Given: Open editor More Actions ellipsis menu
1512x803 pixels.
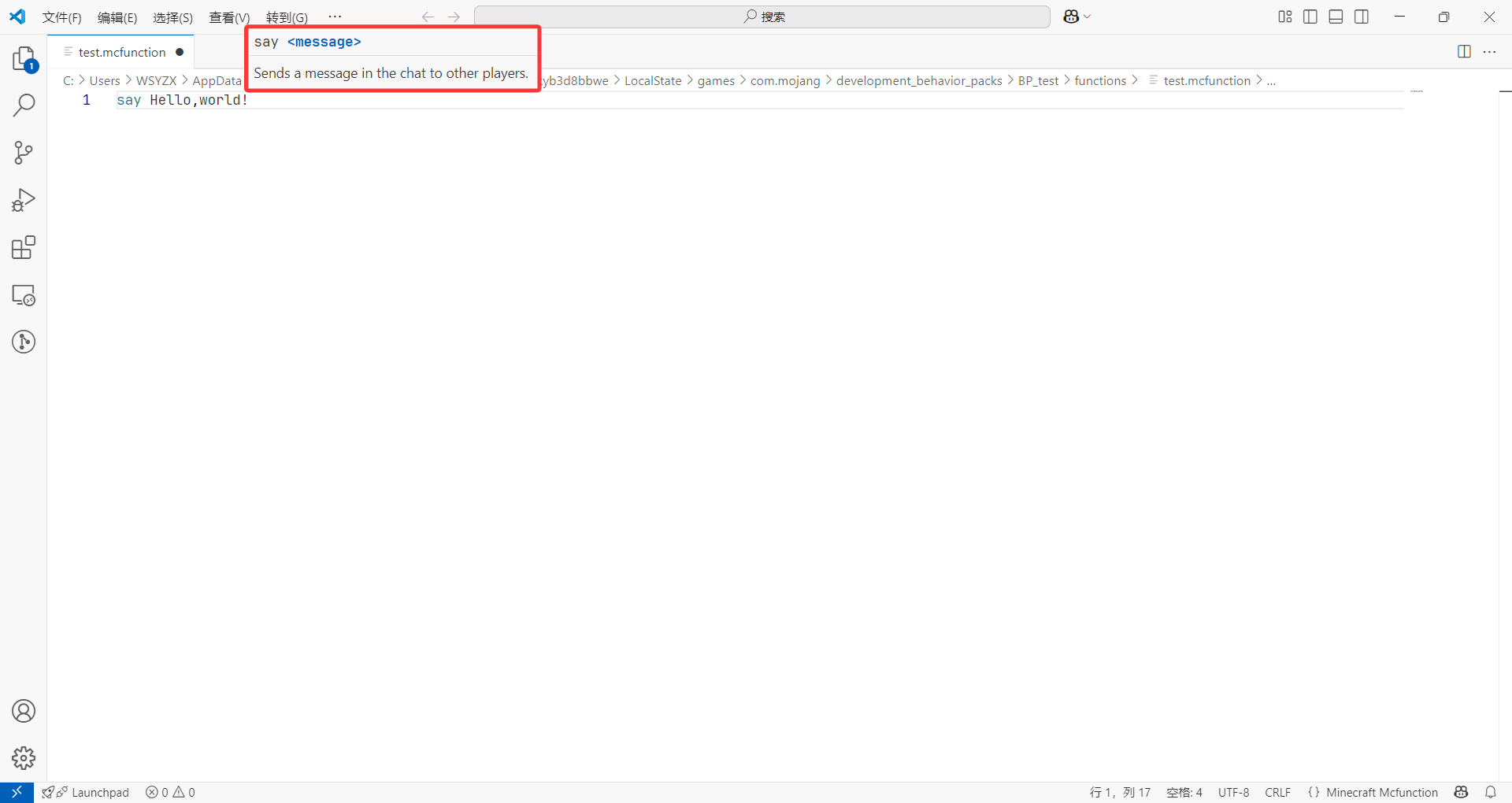Looking at the screenshot, I should click(1489, 52).
